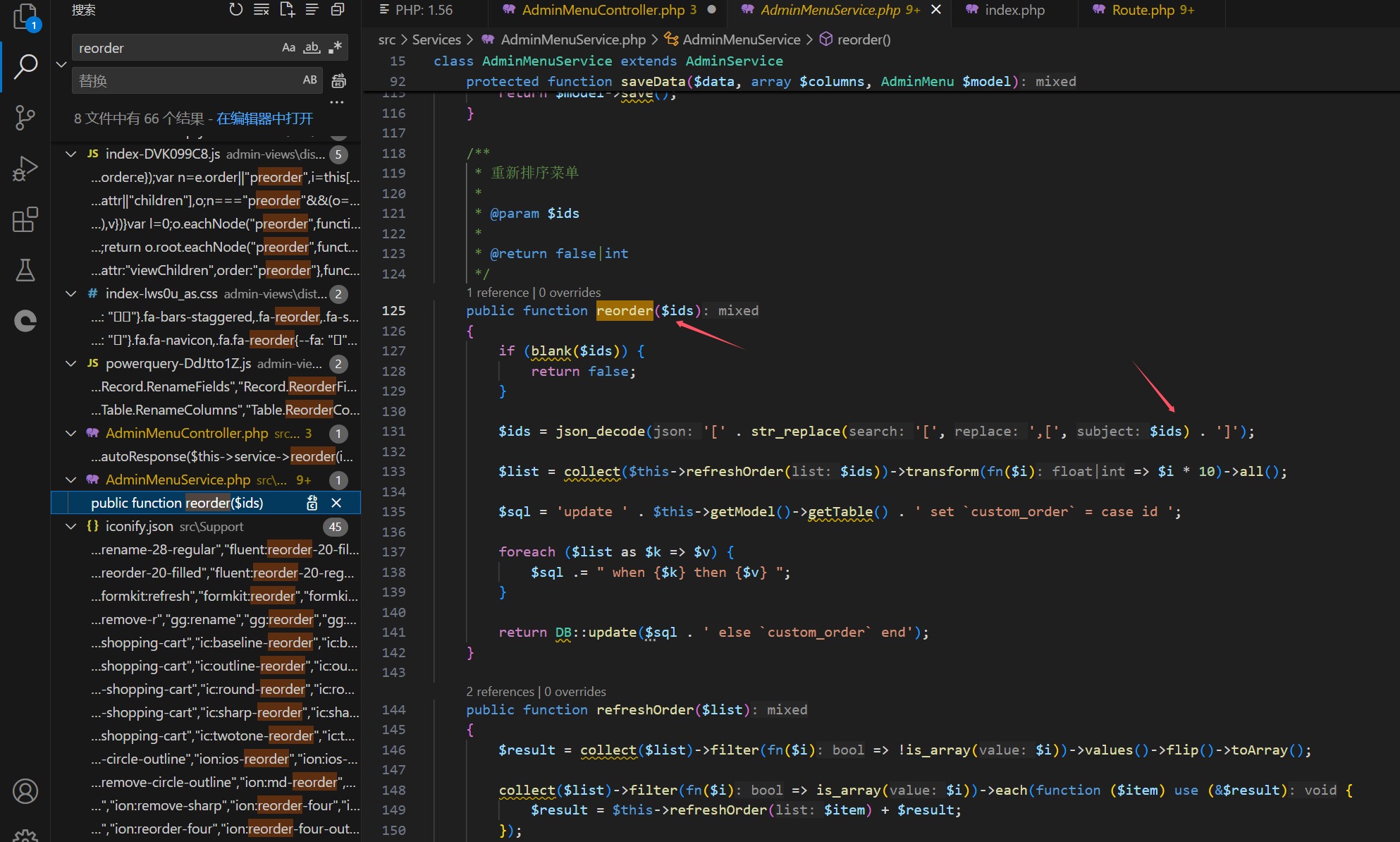The height and width of the screenshot is (842, 1400).
Task: Open the Source Control view
Action: tap(25, 117)
